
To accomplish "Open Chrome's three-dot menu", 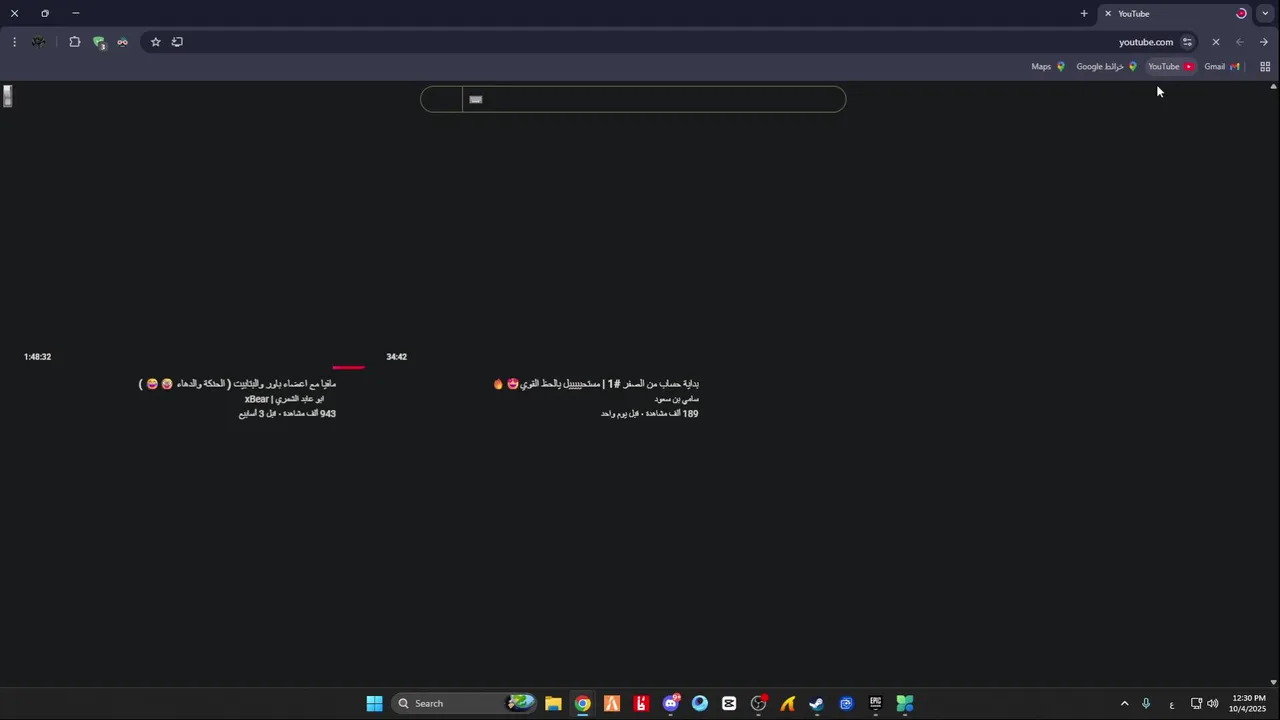I will pos(14,42).
